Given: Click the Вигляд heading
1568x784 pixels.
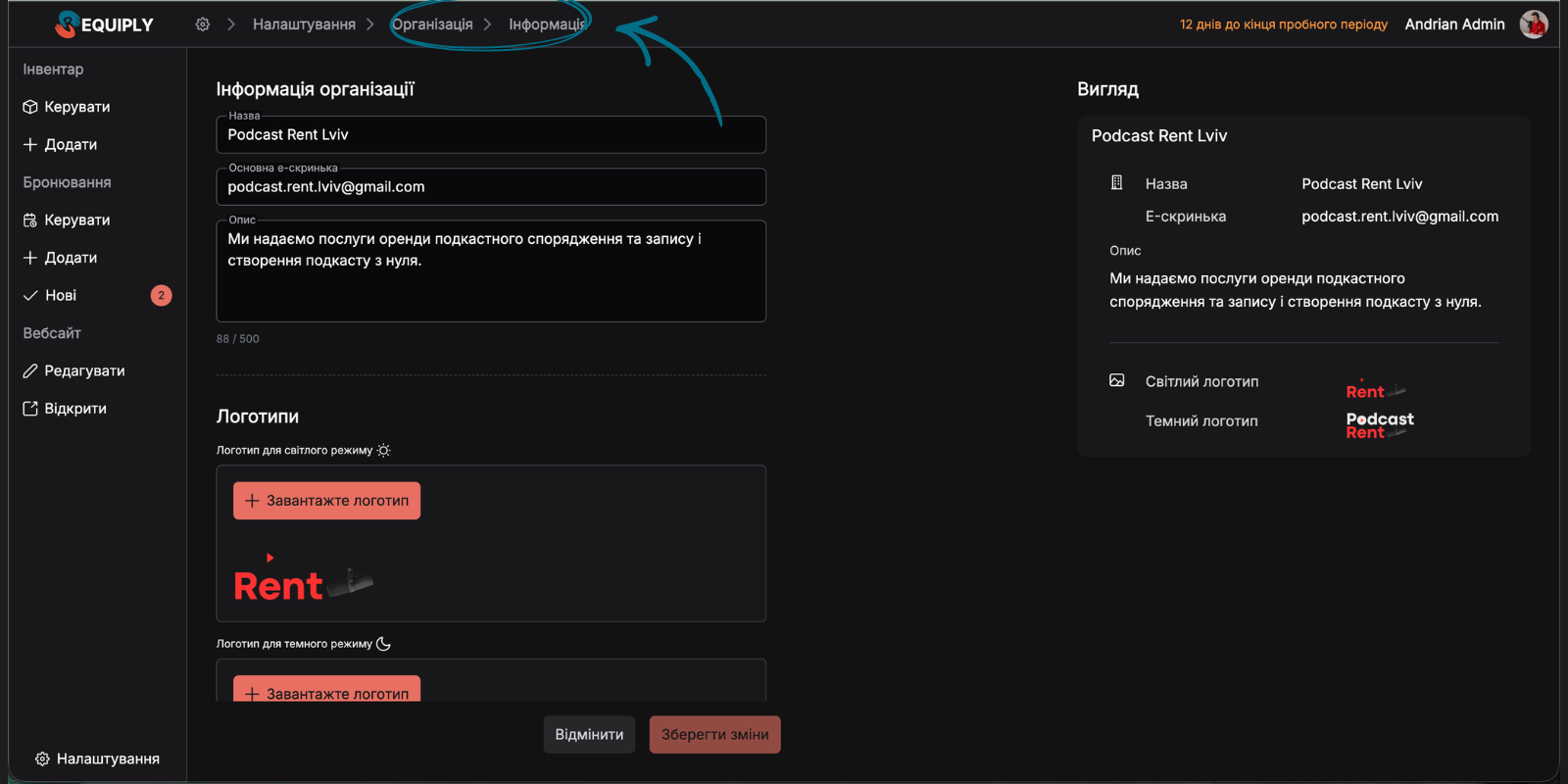Looking at the screenshot, I should pos(1108,89).
